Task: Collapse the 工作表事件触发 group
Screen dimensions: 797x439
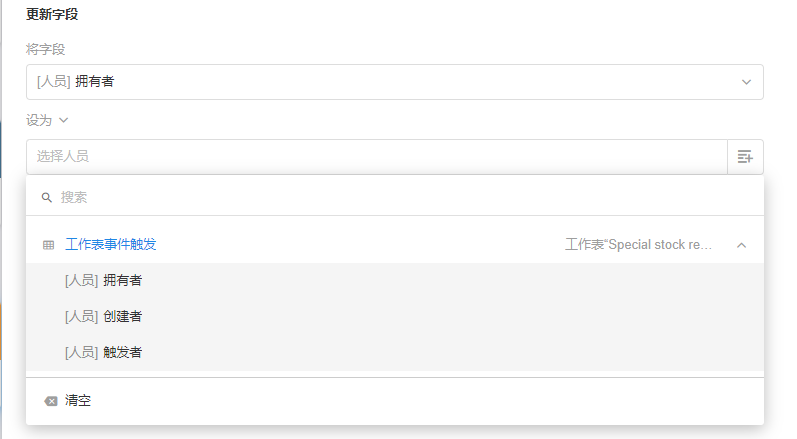Action: pyautogui.click(x=741, y=245)
